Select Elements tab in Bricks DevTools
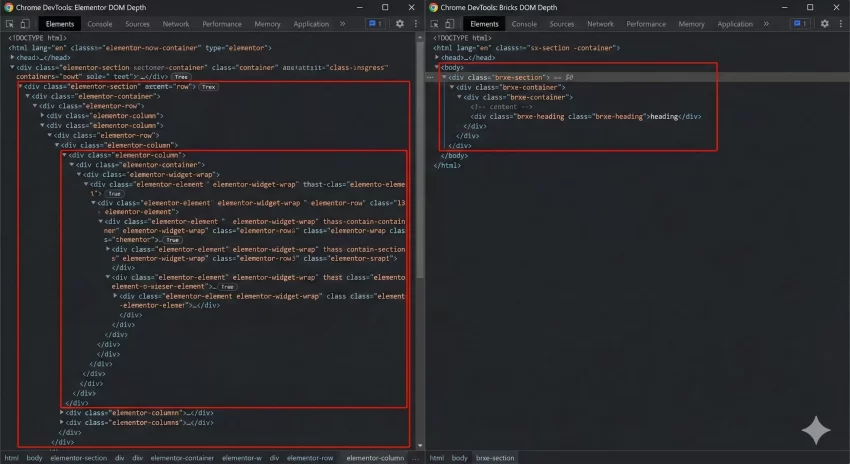The height and width of the screenshot is (464, 850). pyautogui.click(x=484, y=24)
